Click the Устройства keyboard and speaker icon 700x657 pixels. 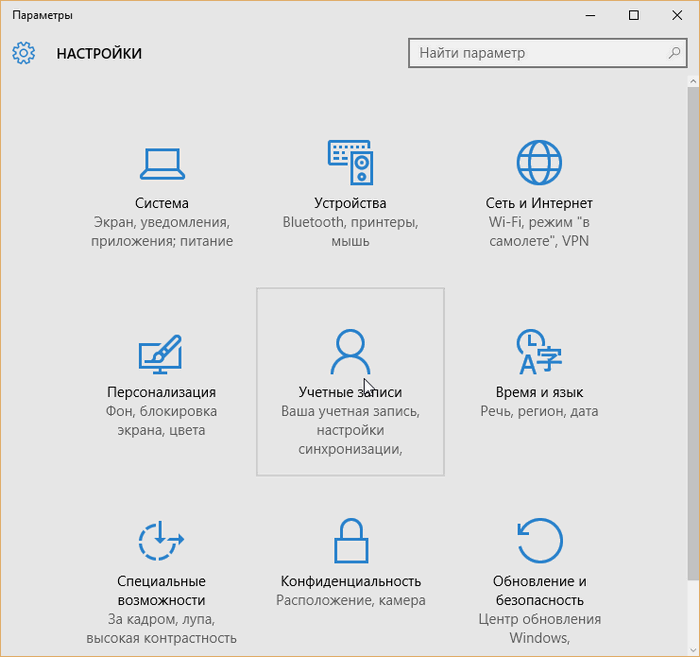point(349,162)
